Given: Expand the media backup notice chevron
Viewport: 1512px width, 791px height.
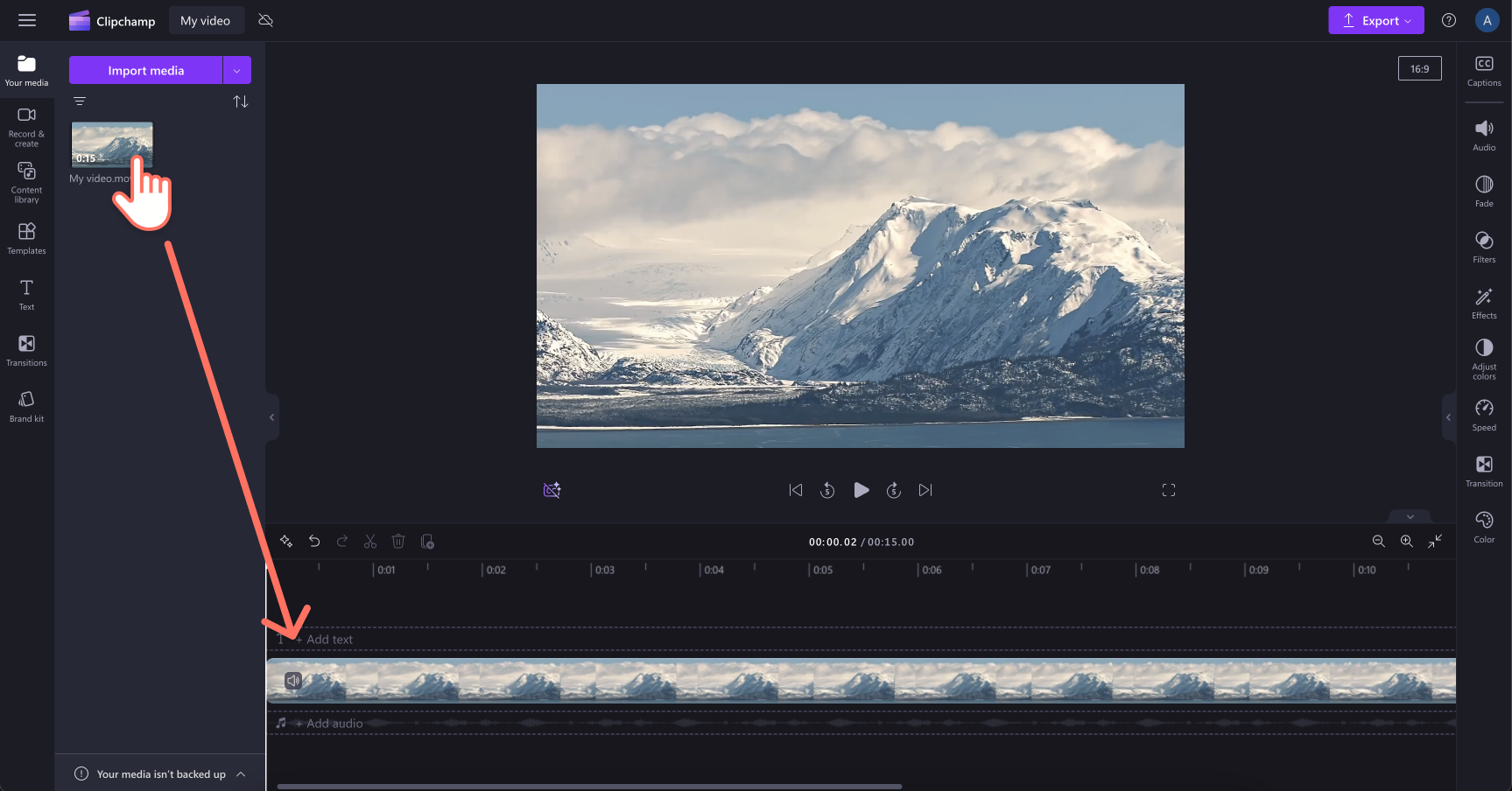Looking at the screenshot, I should (x=241, y=774).
